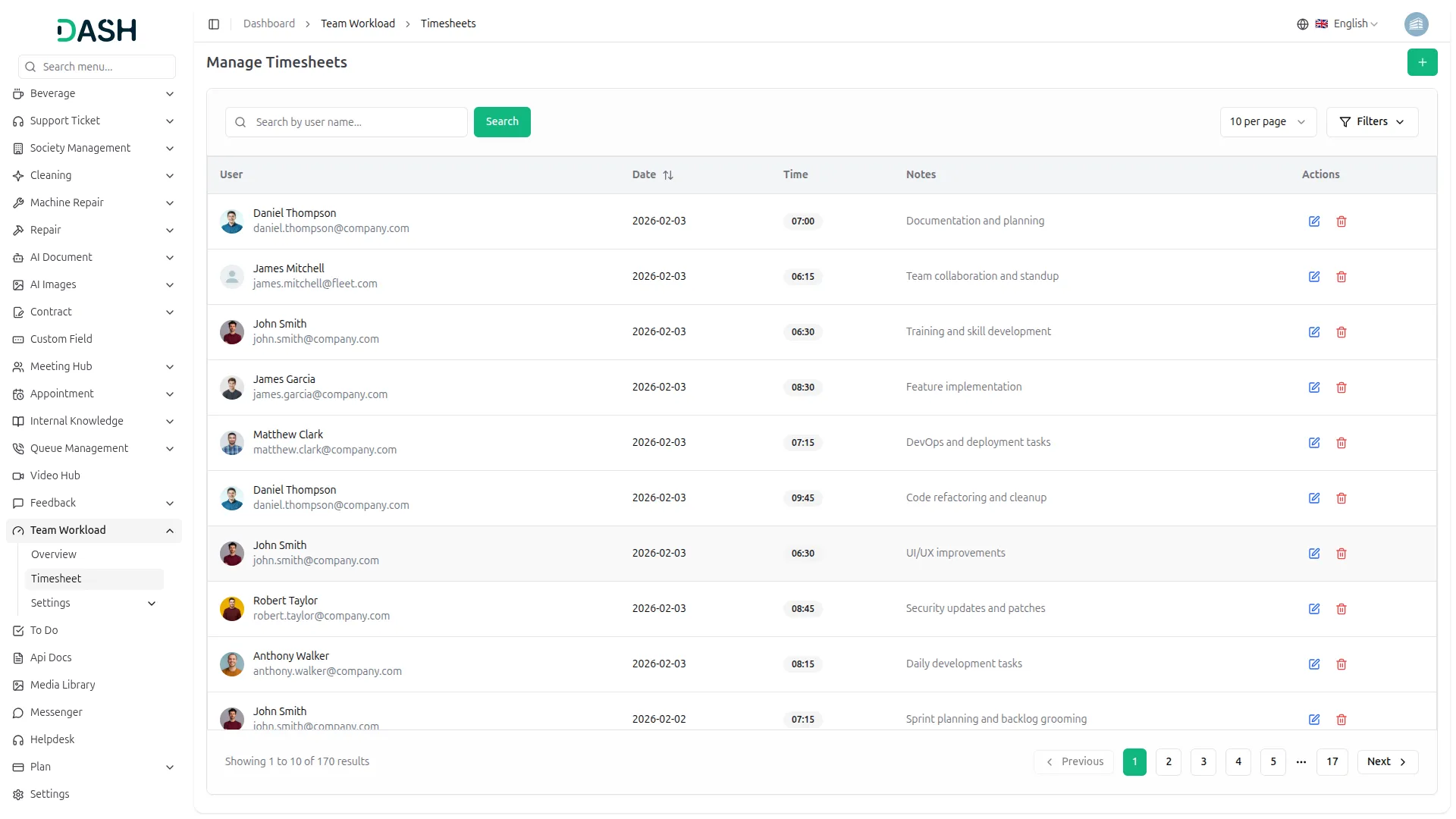Delete the UI/UX improvements entry

[x=1341, y=554]
